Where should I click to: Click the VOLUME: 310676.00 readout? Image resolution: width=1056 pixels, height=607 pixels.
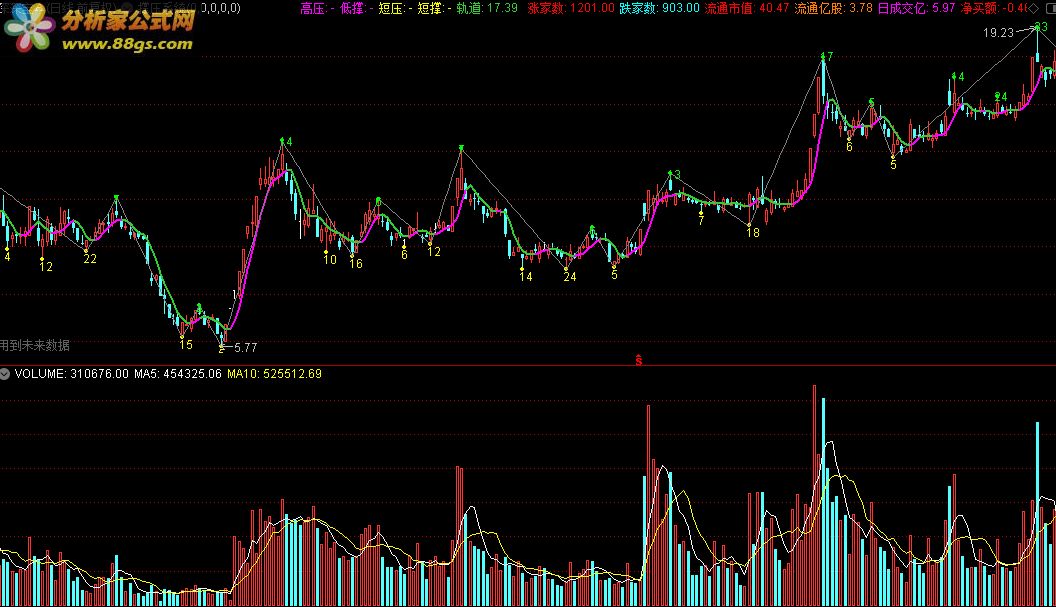[x=71, y=374]
